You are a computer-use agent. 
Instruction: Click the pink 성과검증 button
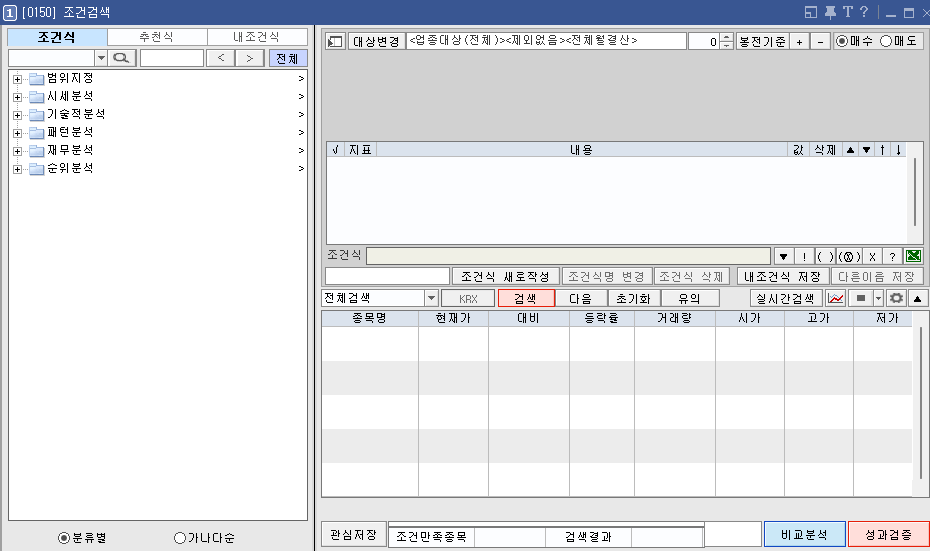pyautogui.click(x=888, y=534)
